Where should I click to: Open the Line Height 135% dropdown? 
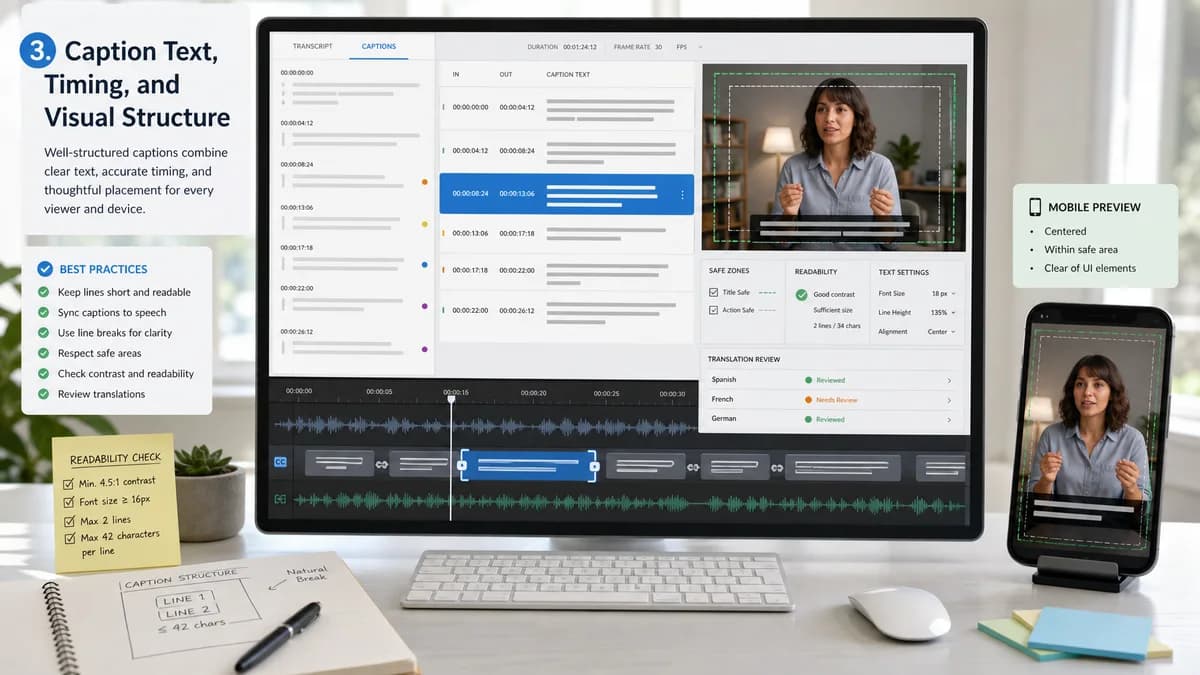(x=942, y=312)
